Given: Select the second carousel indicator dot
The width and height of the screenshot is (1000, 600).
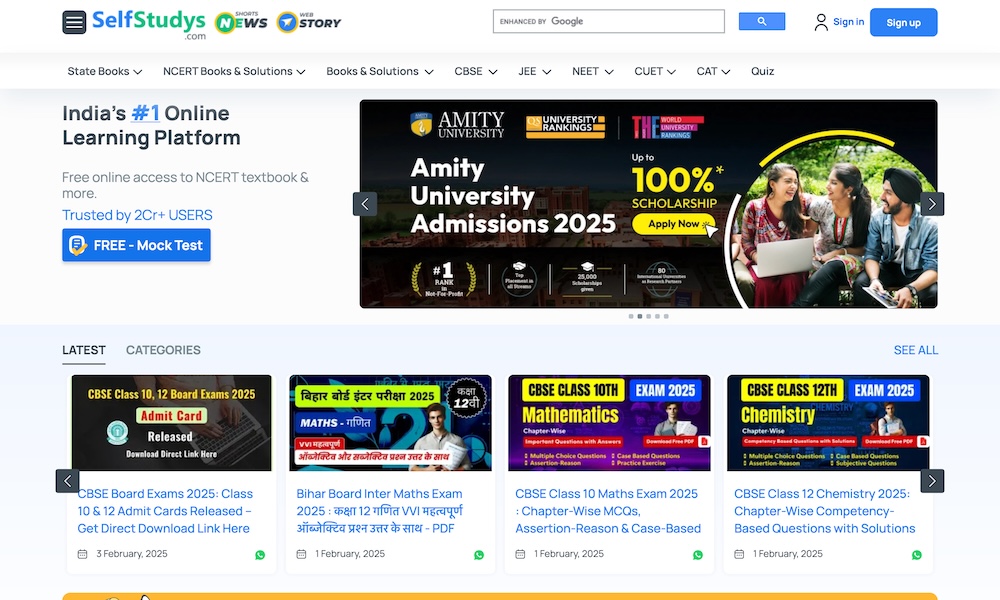Looking at the screenshot, I should [x=640, y=316].
